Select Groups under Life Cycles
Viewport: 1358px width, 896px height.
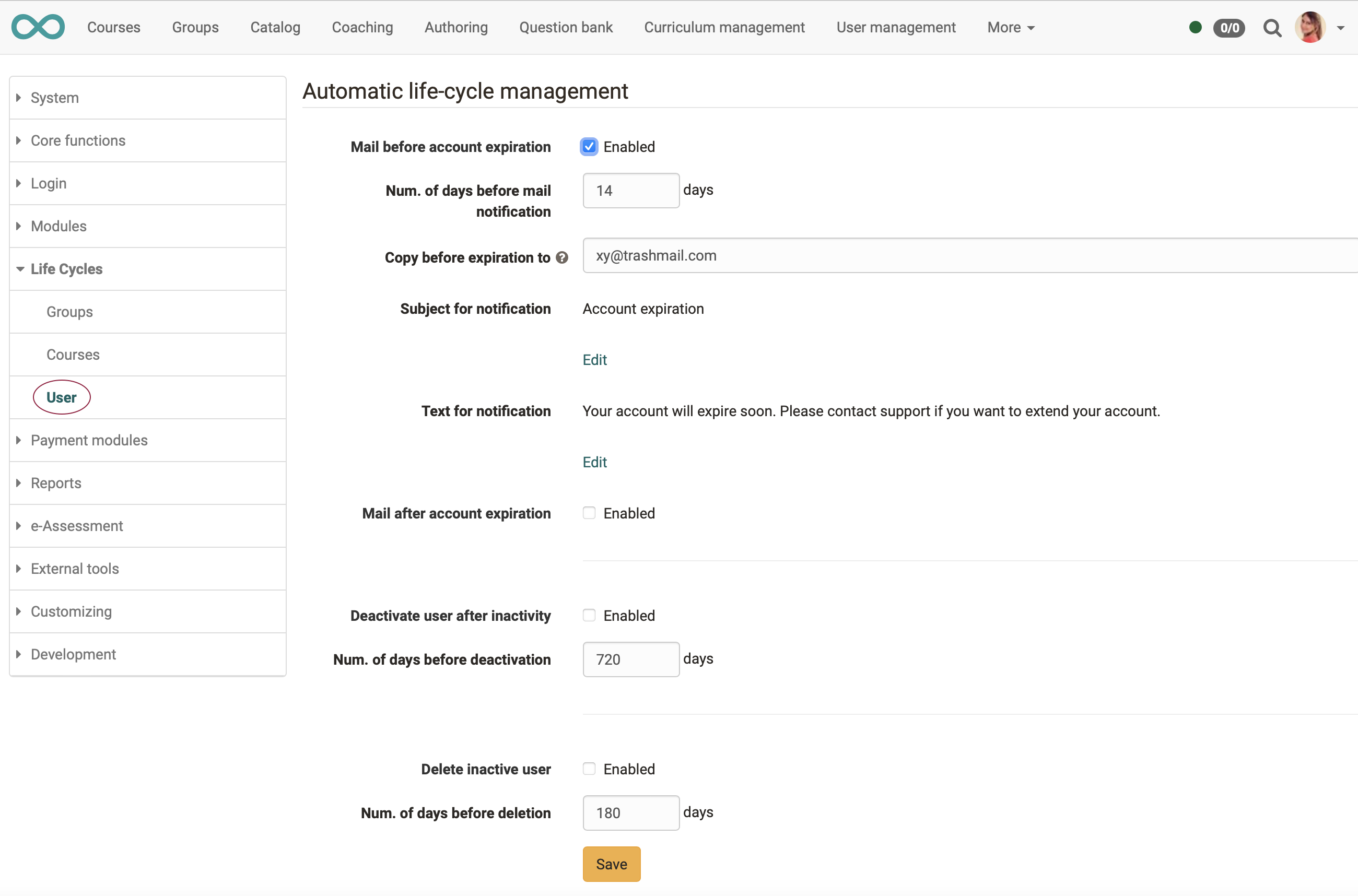[69, 311]
